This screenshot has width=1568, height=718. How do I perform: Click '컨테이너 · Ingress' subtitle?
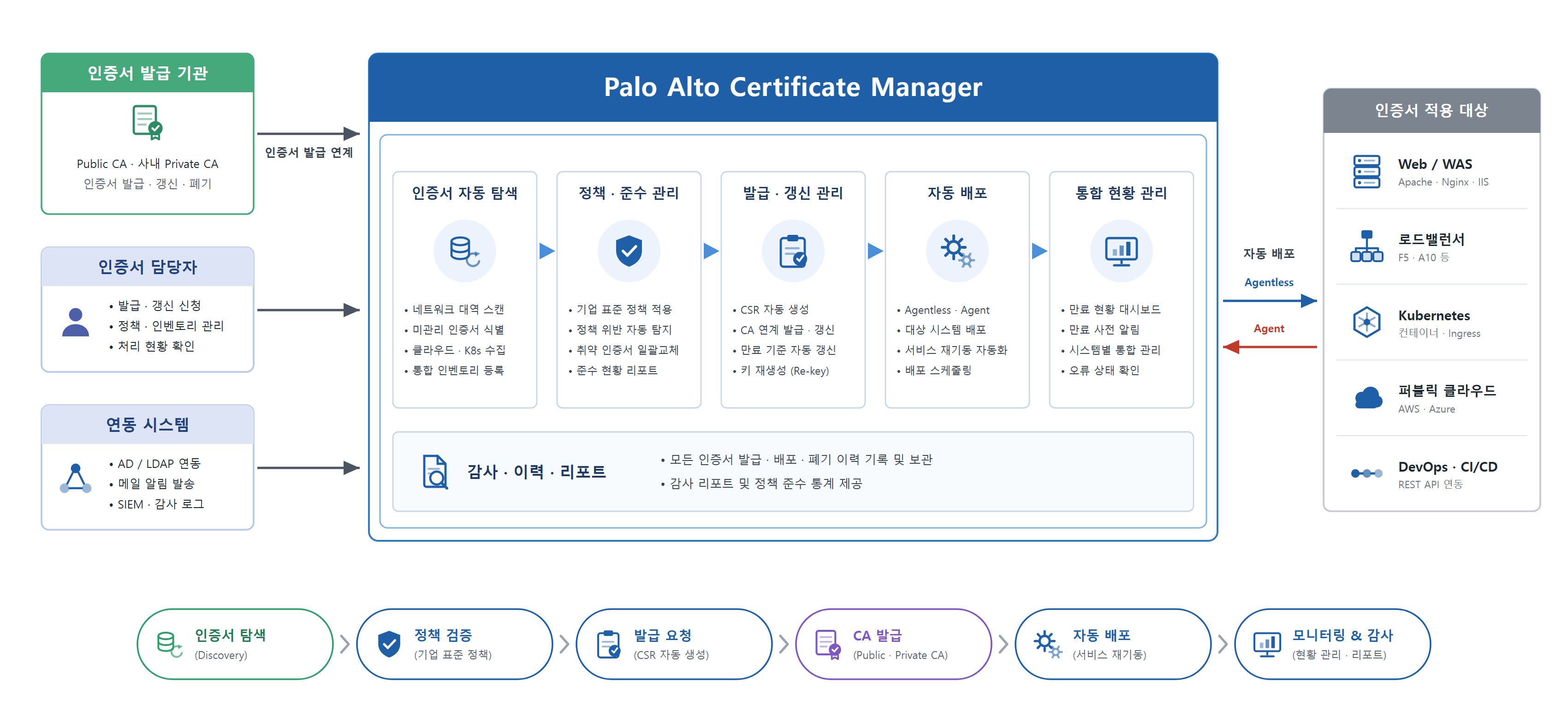click(x=1439, y=334)
